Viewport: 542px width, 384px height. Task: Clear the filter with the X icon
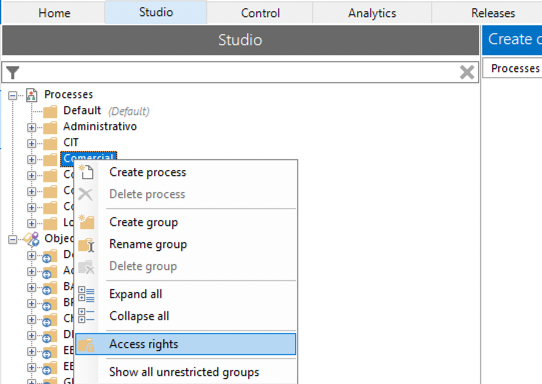(467, 72)
